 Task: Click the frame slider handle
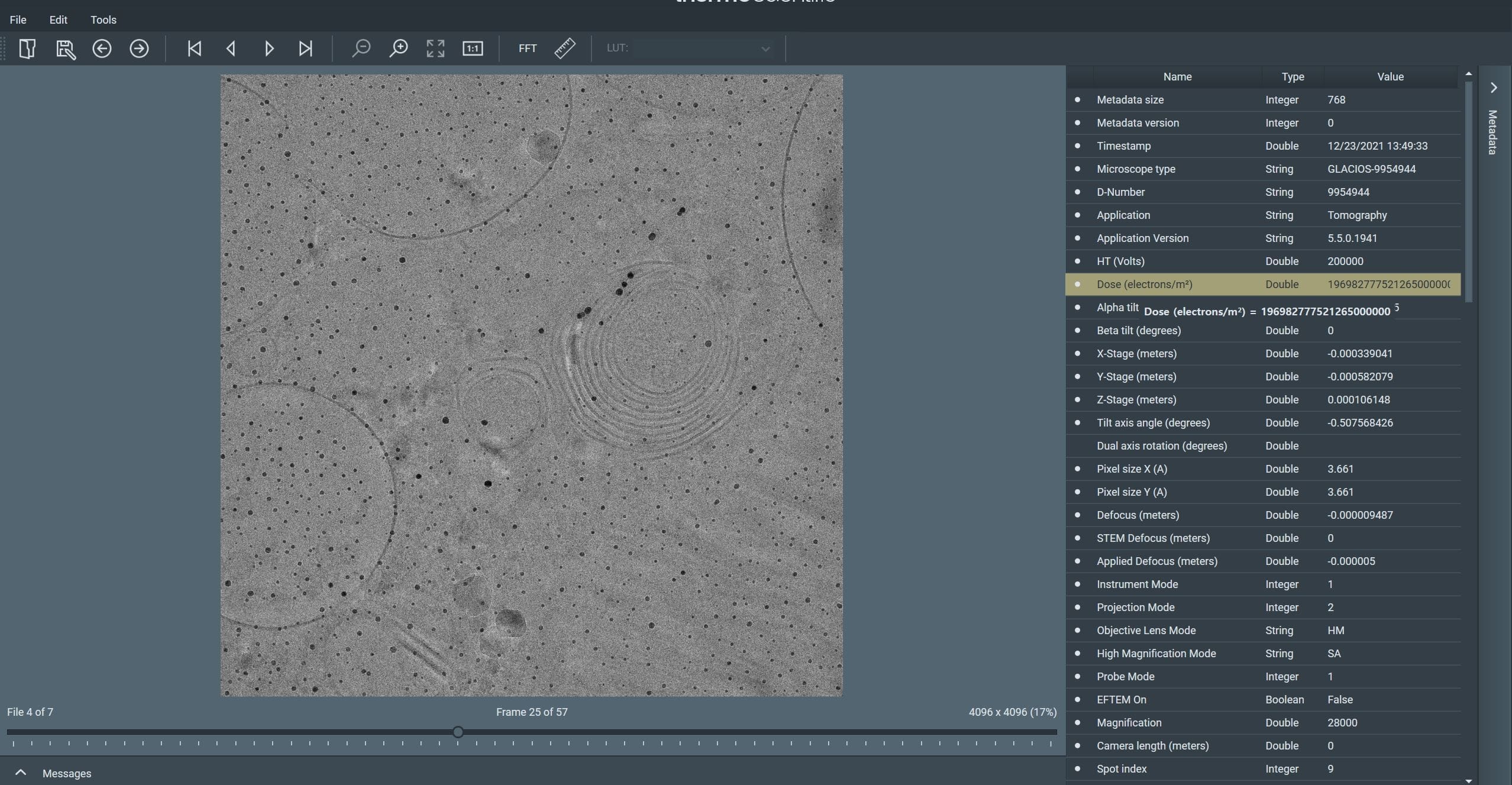click(458, 732)
